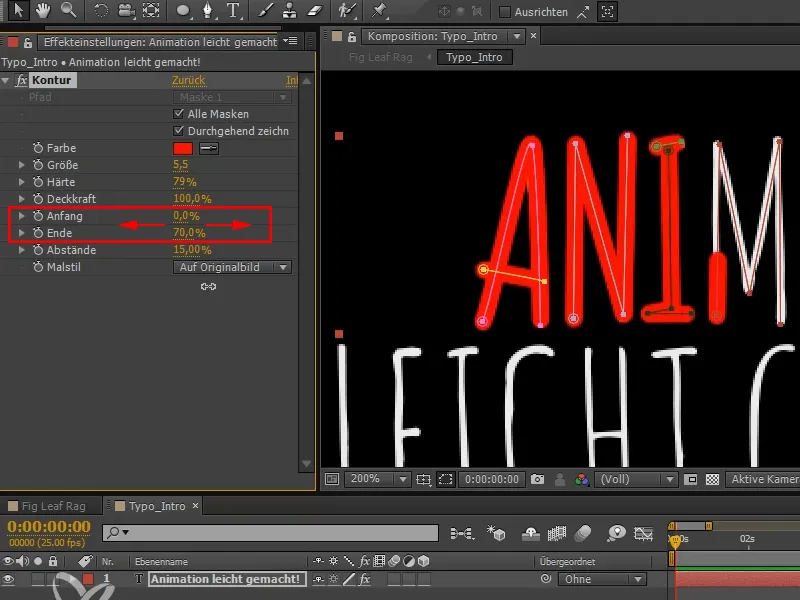Select the layer Animation leicht gemacht!
Viewport: 800px width, 600px height.
(x=225, y=579)
